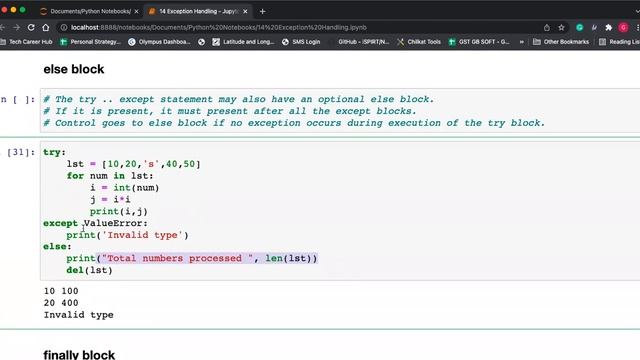Open the Olympus Dashboard bookmark
This screenshot has height=360, width=640.
click(159, 42)
